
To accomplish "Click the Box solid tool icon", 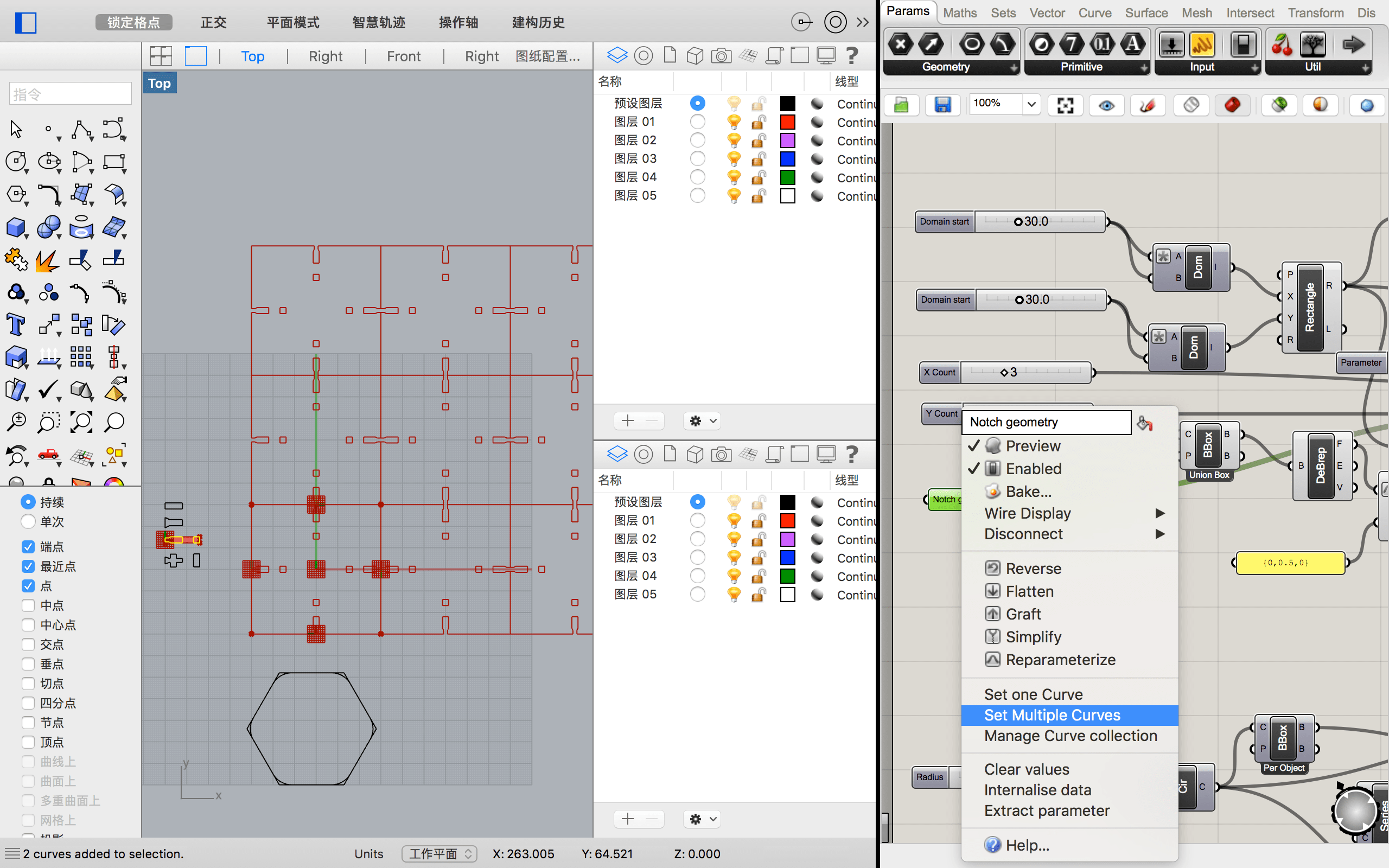I will coord(16,227).
